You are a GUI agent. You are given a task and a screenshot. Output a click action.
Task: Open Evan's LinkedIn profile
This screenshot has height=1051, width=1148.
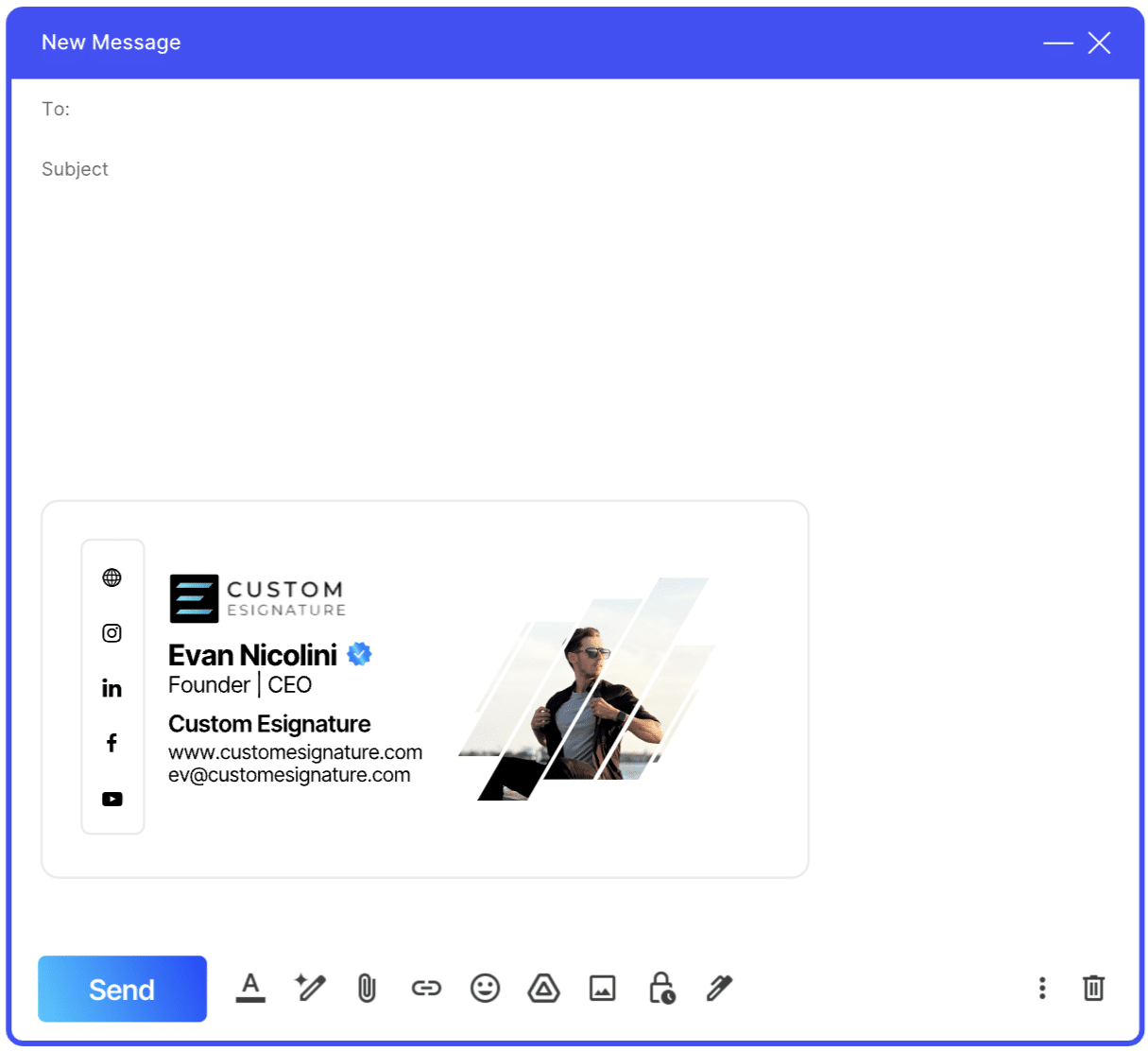(112, 688)
